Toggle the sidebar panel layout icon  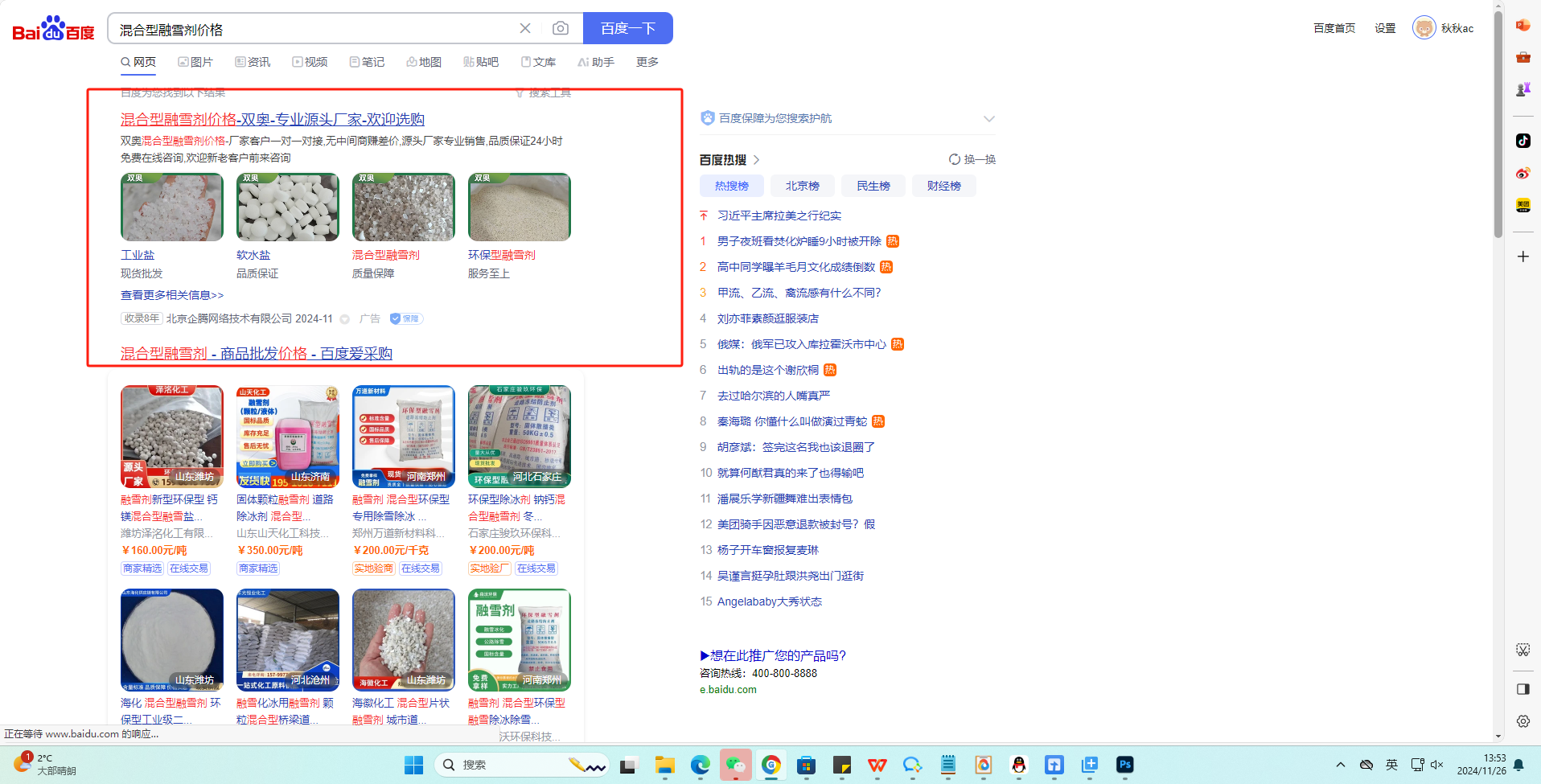tap(1523, 689)
